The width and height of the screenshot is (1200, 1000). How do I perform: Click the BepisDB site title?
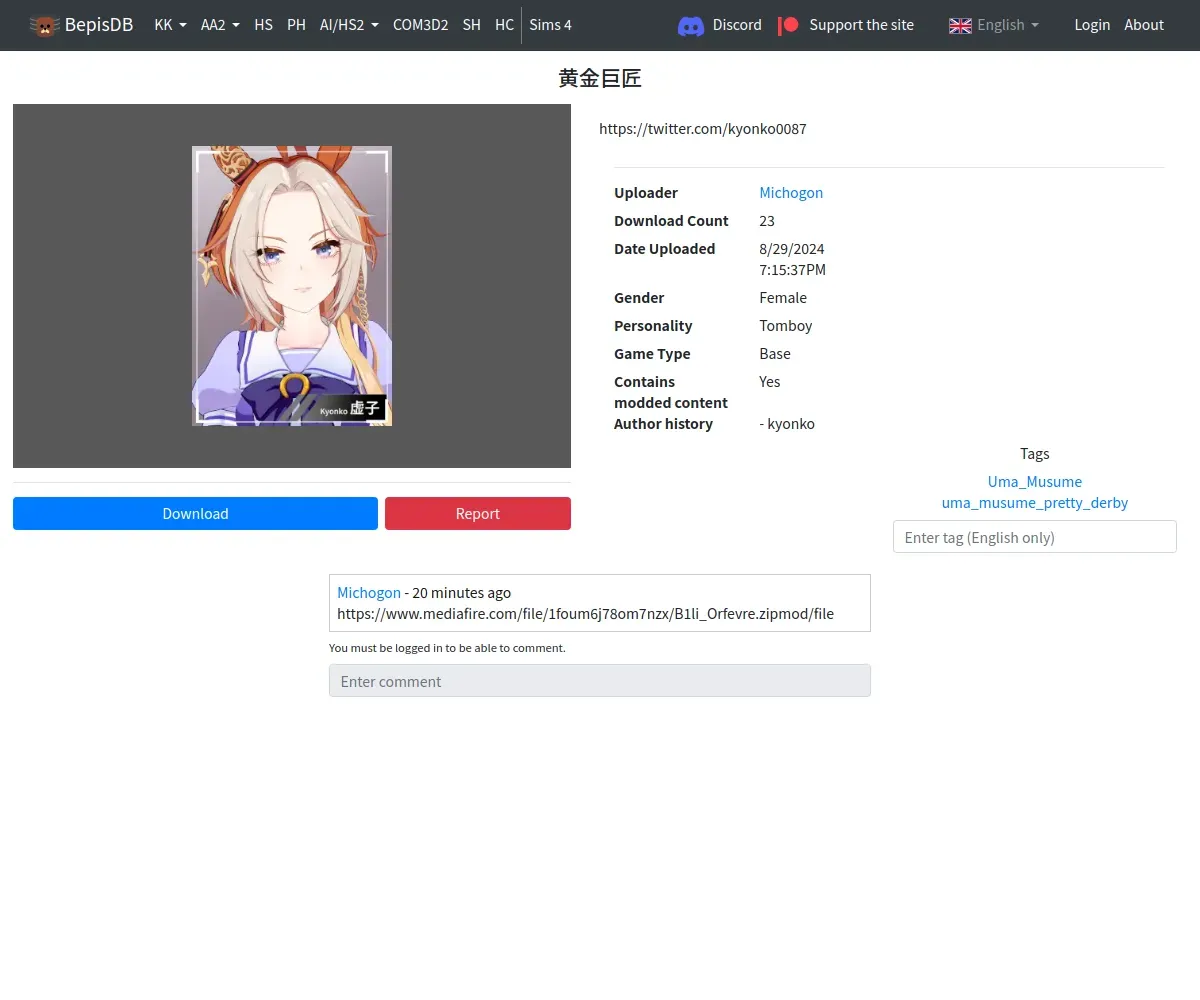[99, 25]
